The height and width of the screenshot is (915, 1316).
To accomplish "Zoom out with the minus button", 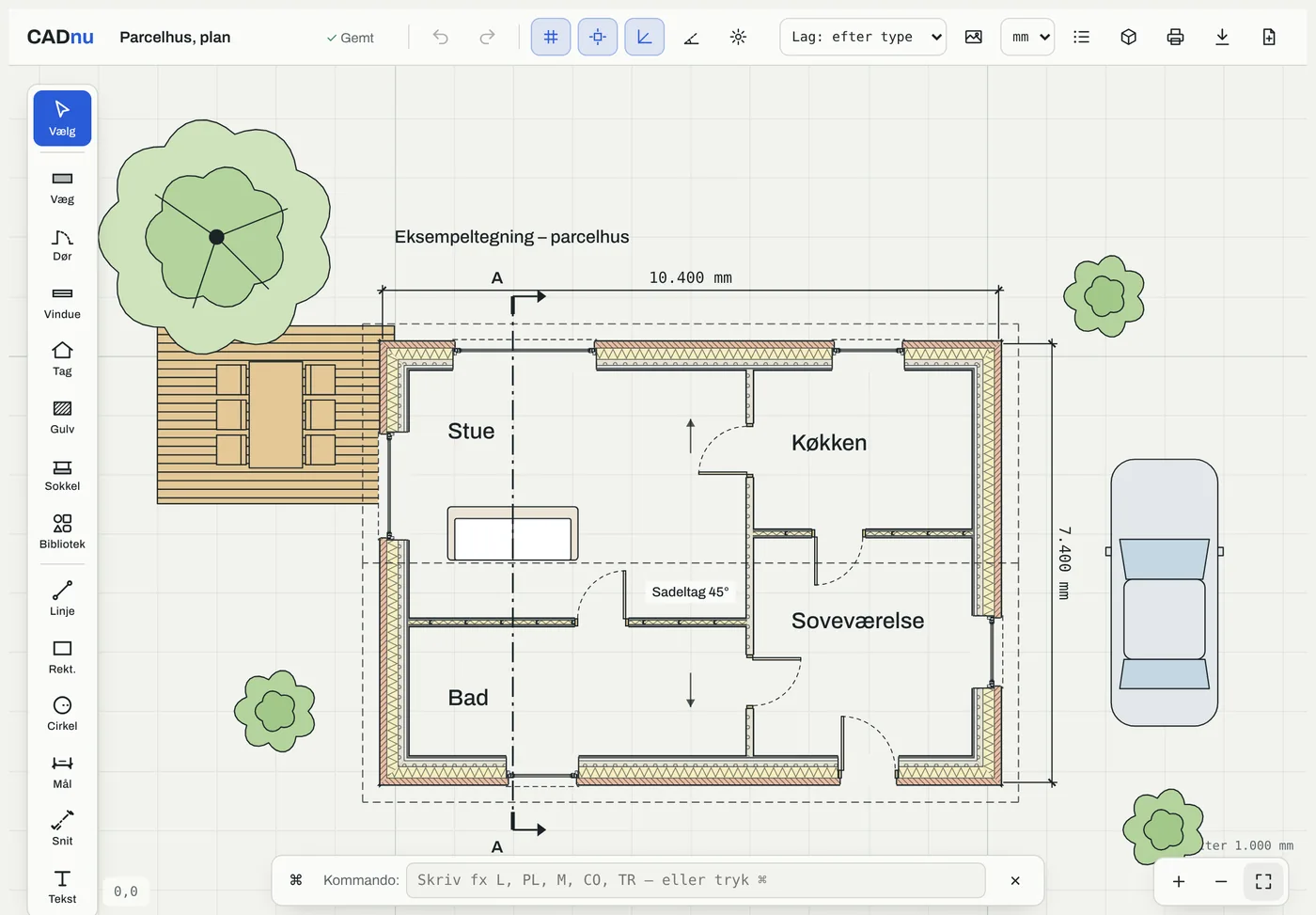I will point(1221,881).
